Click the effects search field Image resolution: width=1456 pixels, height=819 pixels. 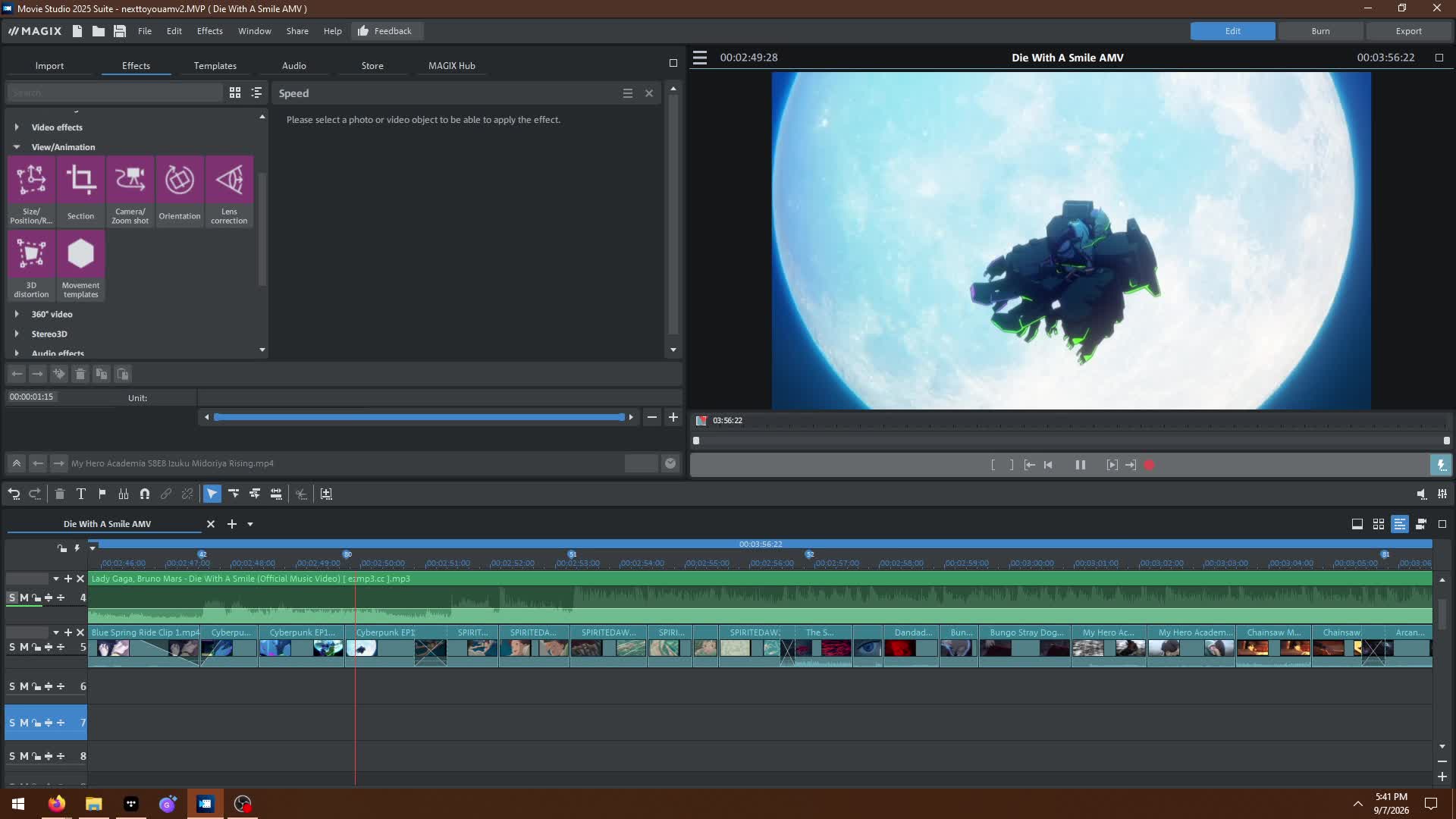point(115,93)
